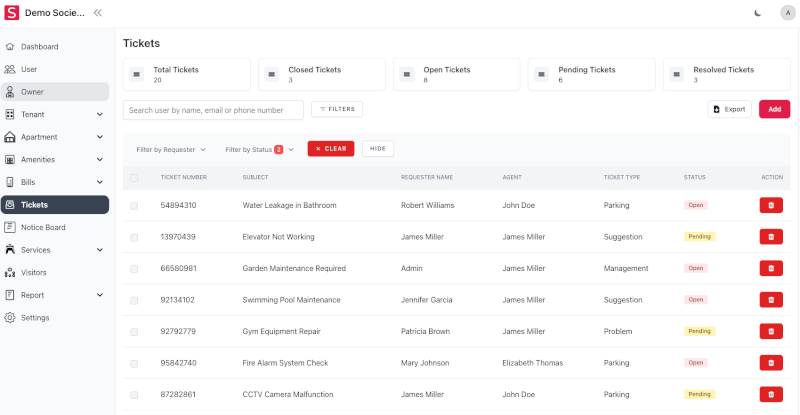Click the Amenities icon
The image size is (800, 415).
[10, 159]
